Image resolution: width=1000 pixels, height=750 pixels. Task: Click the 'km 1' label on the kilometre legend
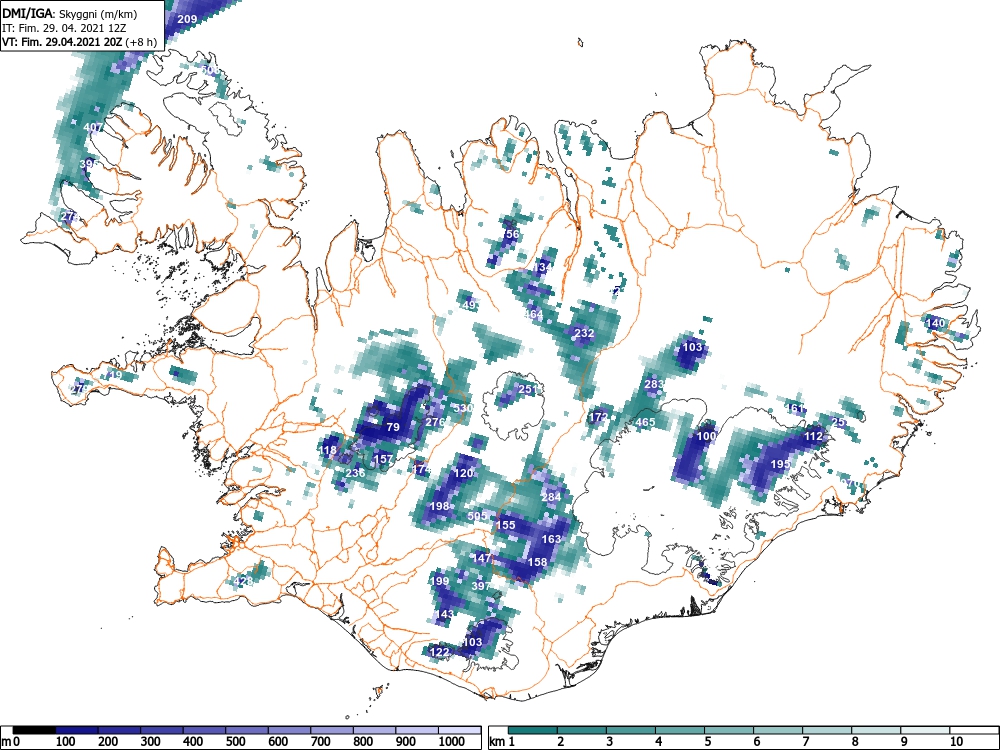pos(503,741)
